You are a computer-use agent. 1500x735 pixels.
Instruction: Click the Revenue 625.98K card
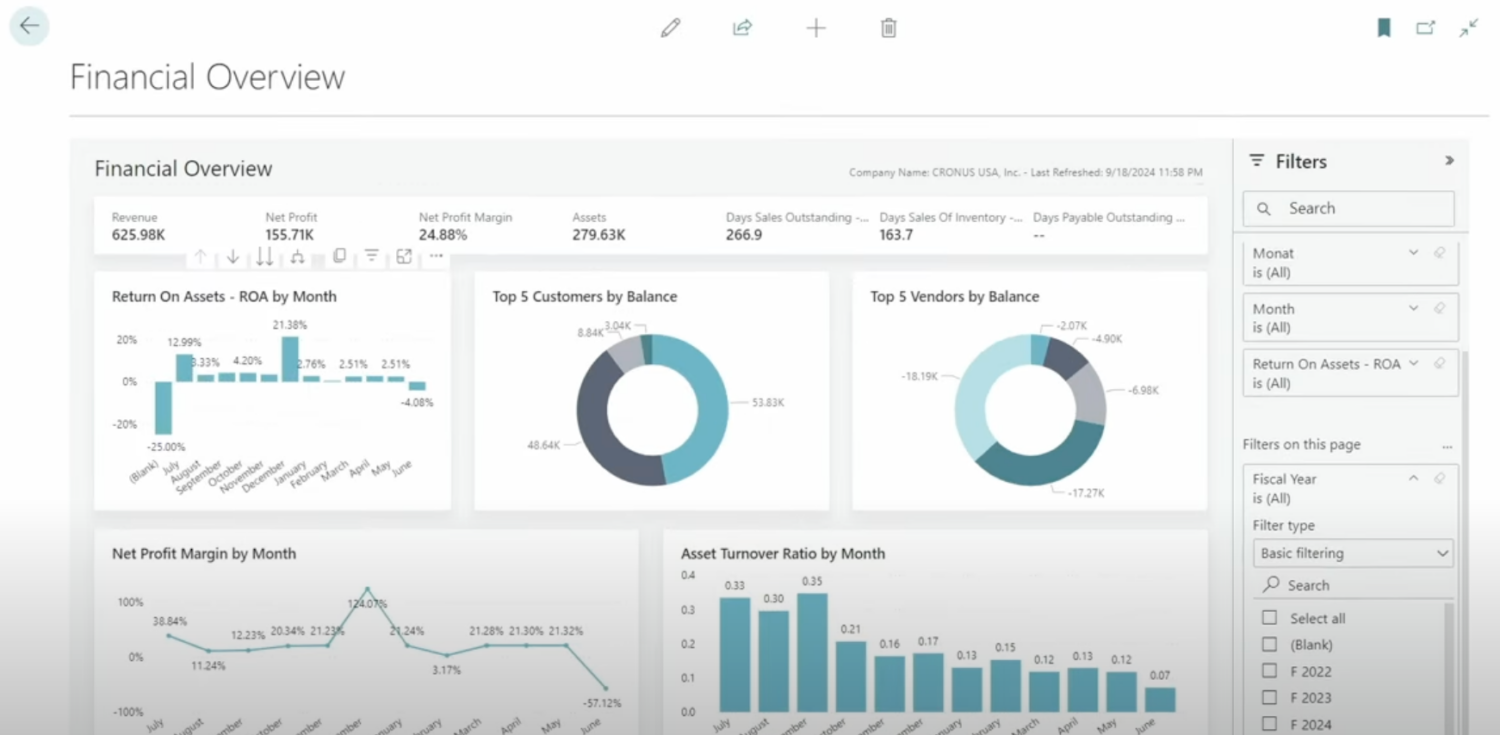point(138,226)
